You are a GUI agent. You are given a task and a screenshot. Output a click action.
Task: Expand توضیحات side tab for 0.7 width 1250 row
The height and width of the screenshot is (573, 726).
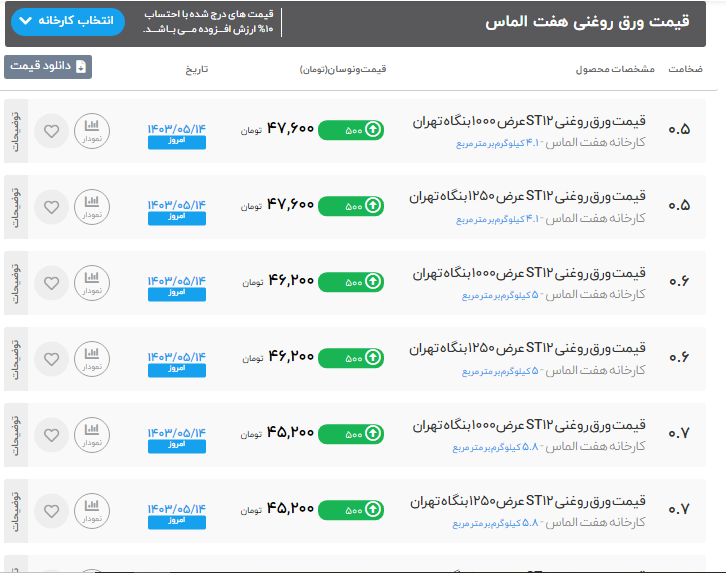(x=15, y=510)
